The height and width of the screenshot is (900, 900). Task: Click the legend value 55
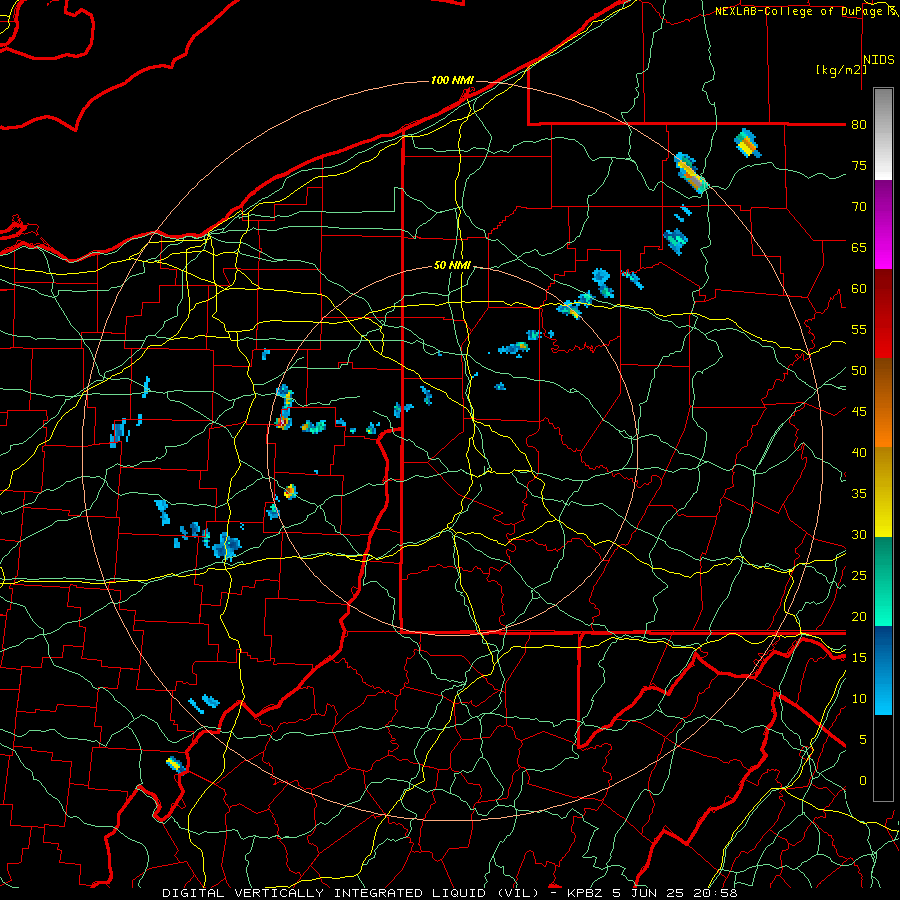pyautogui.click(x=859, y=329)
